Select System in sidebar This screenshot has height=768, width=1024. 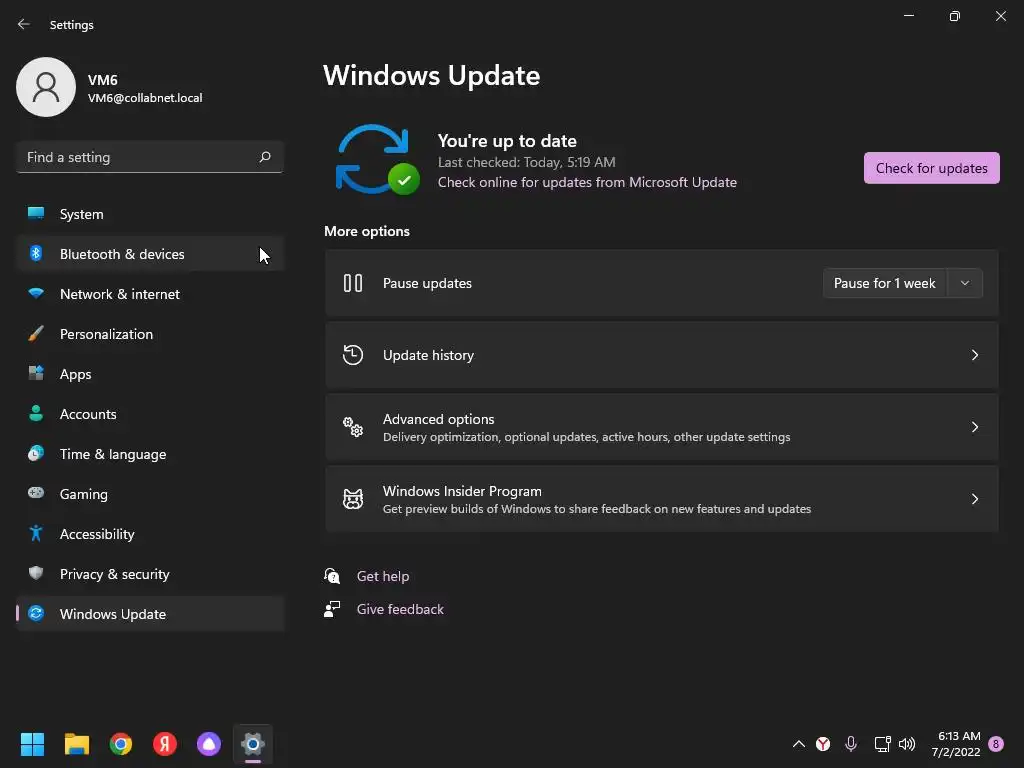tap(150, 214)
